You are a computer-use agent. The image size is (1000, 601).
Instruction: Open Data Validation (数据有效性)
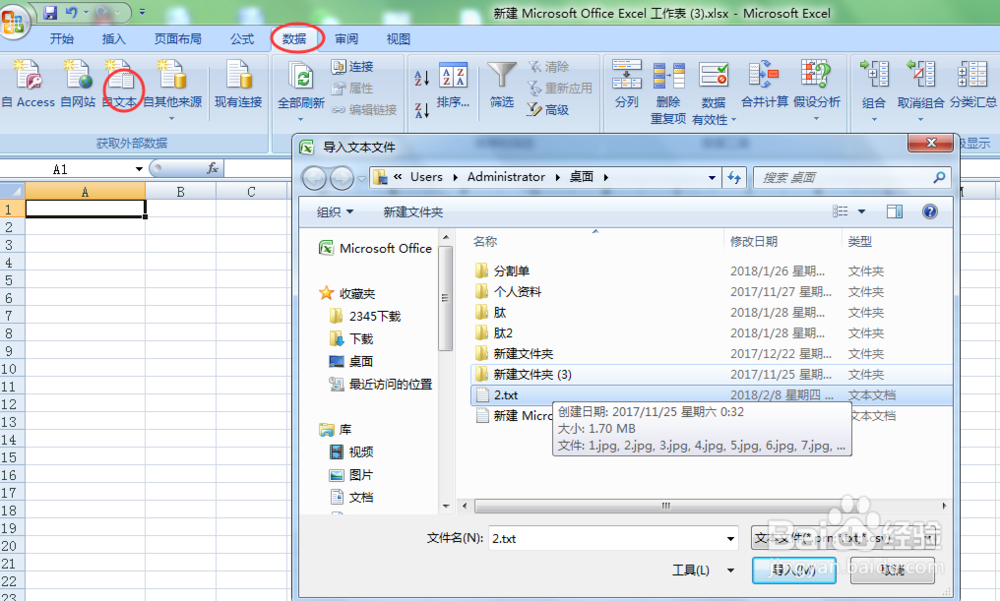(x=713, y=93)
